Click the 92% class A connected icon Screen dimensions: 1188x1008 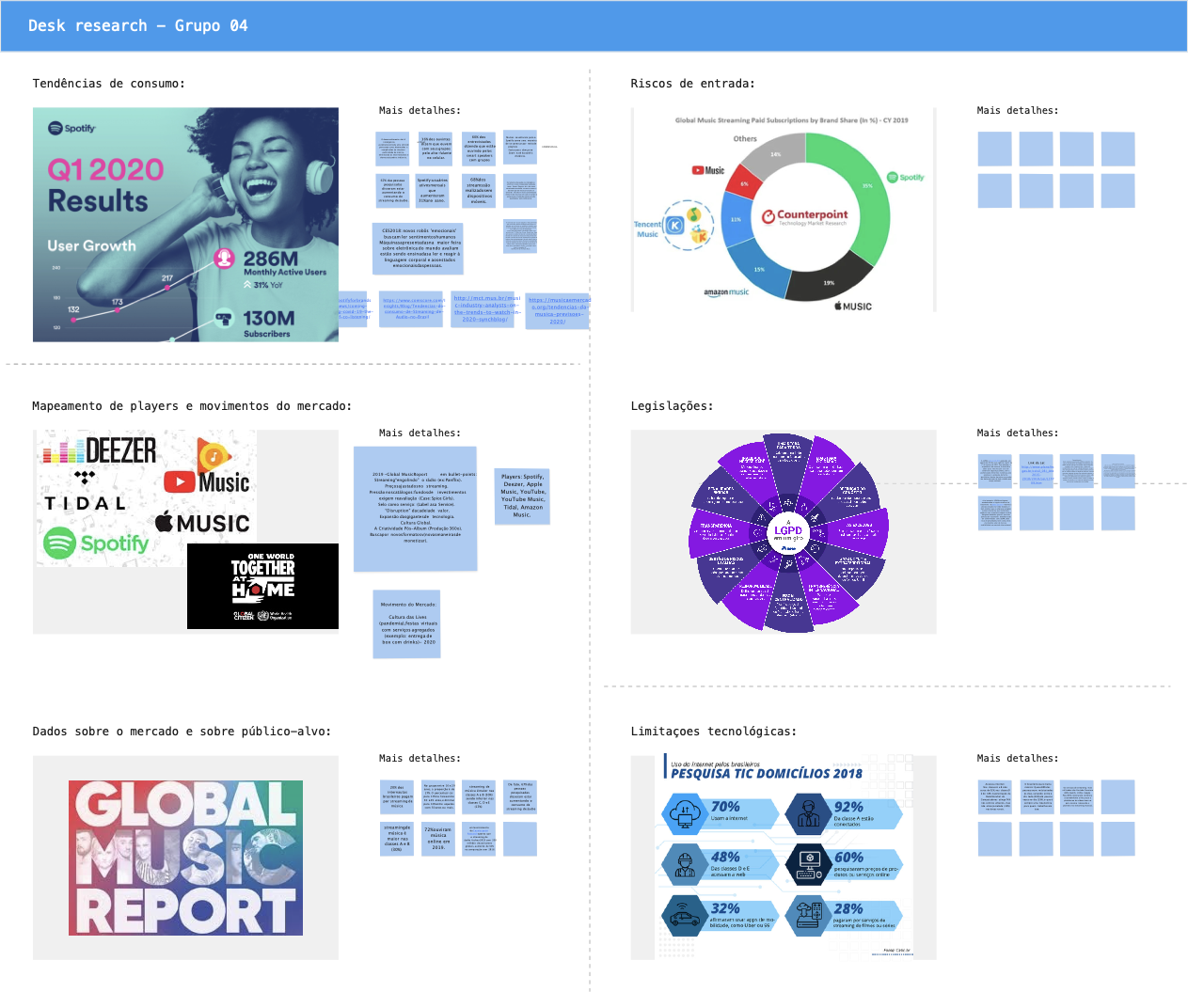808,812
